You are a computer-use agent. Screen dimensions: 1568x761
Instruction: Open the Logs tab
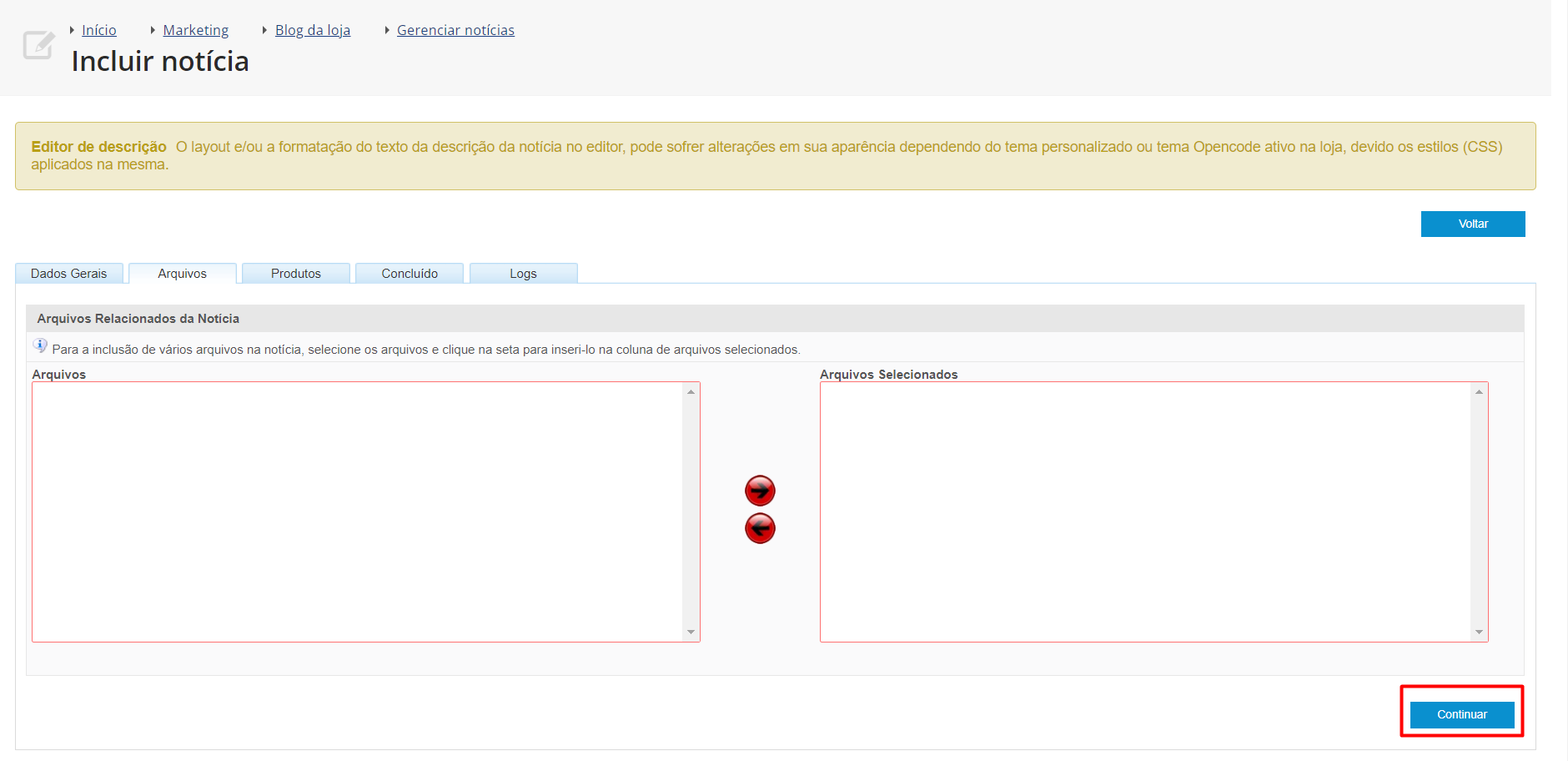pos(523,274)
